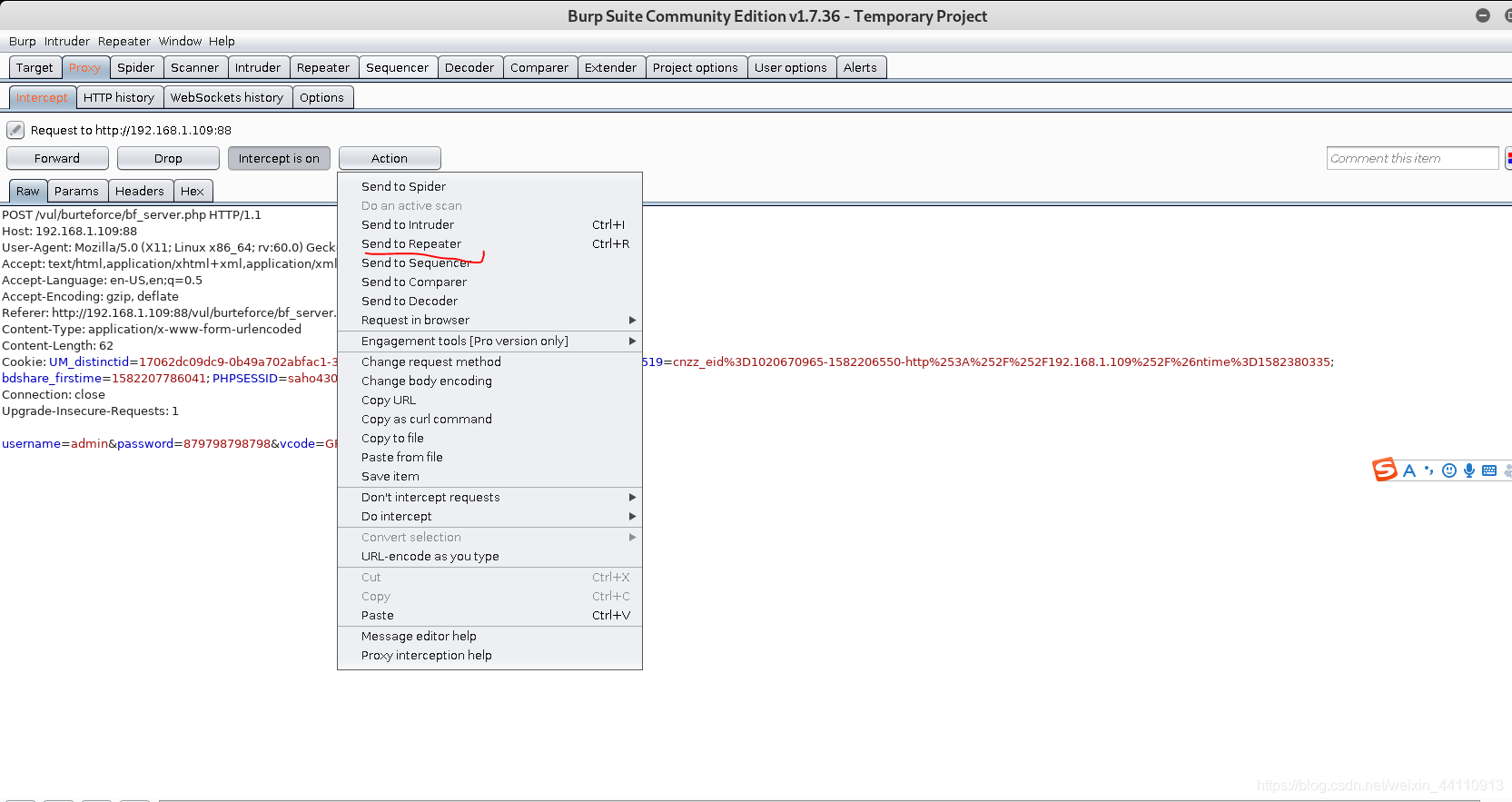Select Copy to file
The height and width of the screenshot is (802, 1512).
pyautogui.click(x=489, y=438)
